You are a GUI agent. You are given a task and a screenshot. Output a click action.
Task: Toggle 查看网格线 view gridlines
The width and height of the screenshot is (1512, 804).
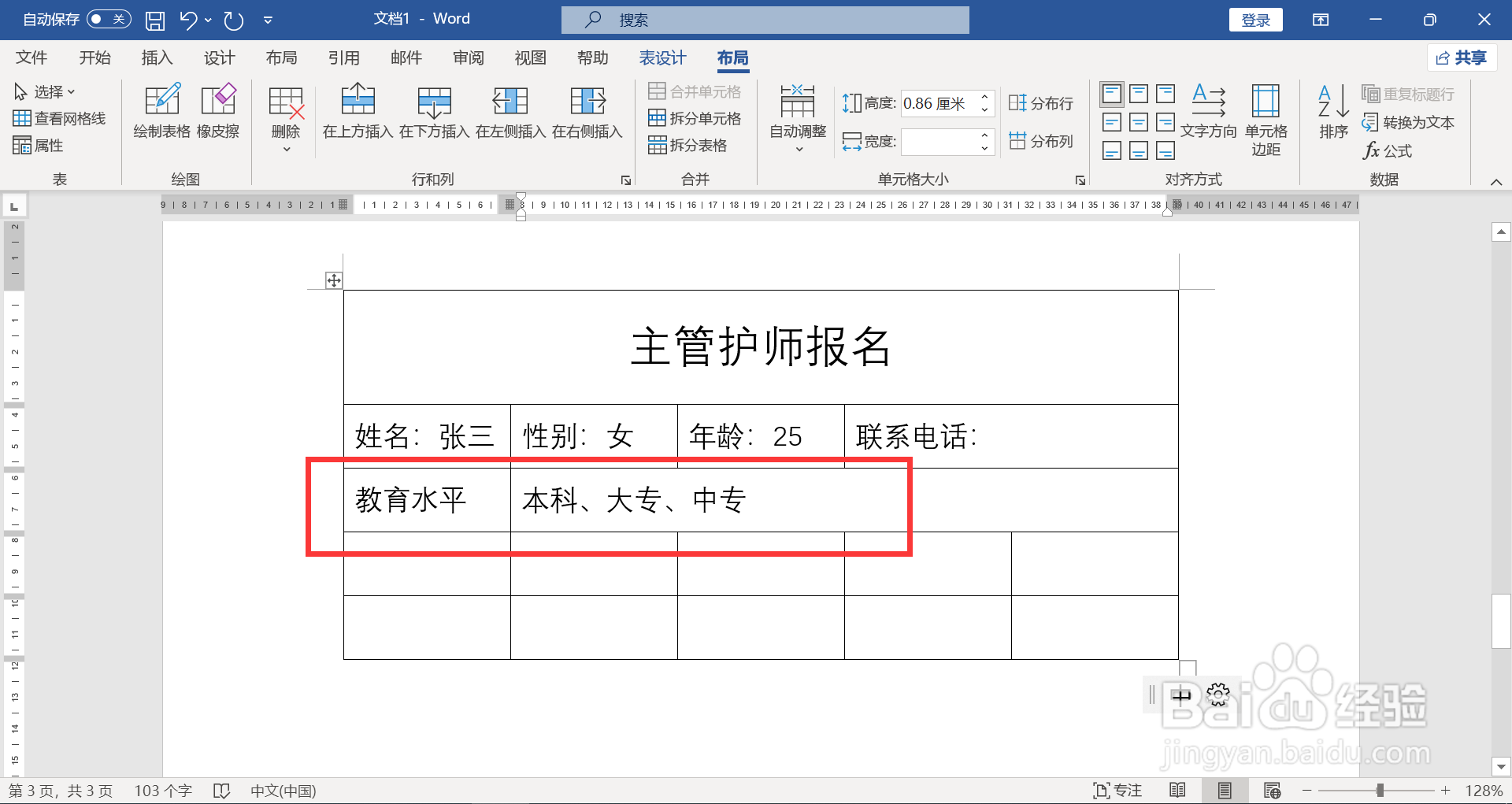tap(59, 118)
